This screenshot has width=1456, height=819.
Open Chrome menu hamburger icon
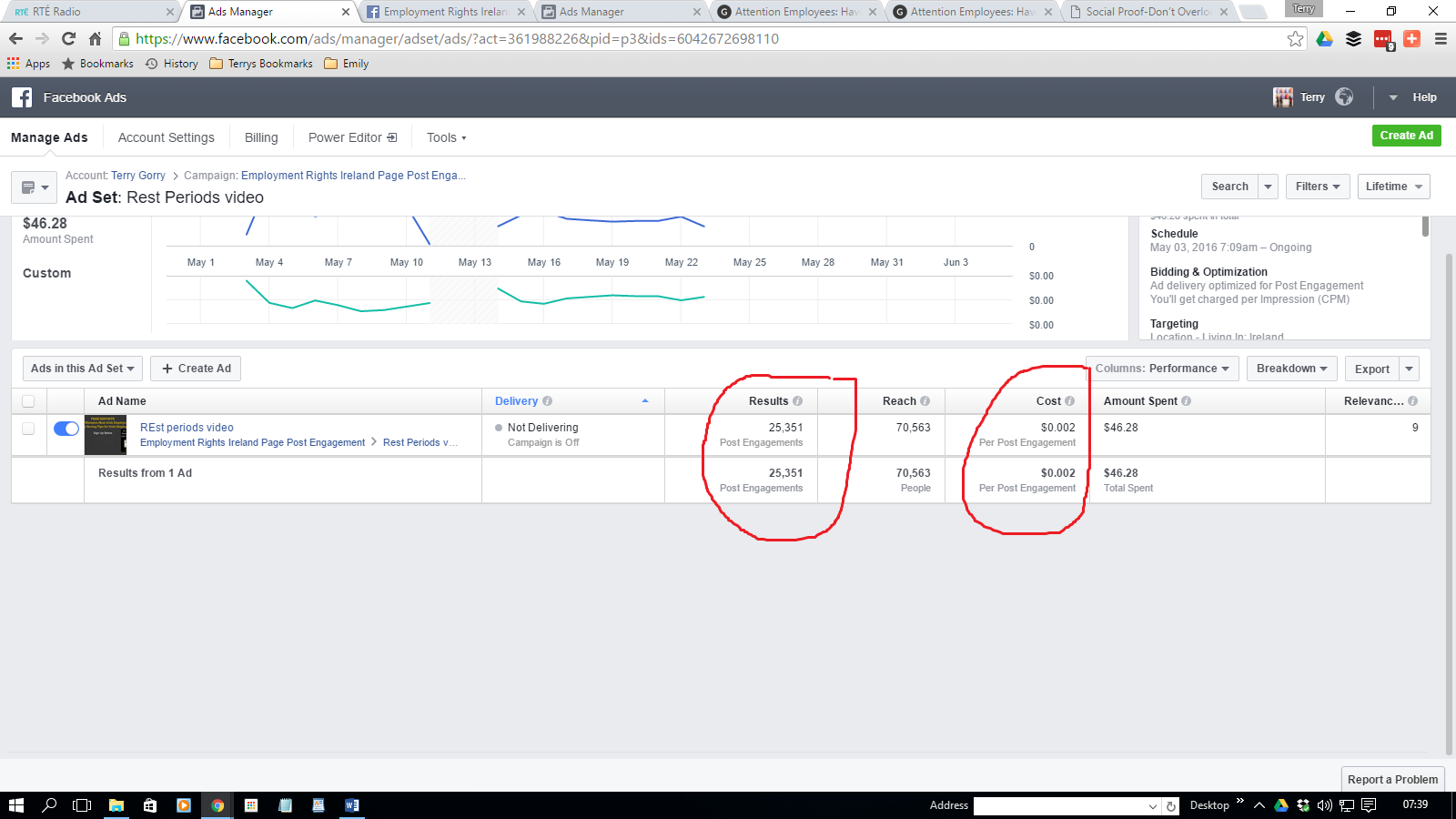1441,39
